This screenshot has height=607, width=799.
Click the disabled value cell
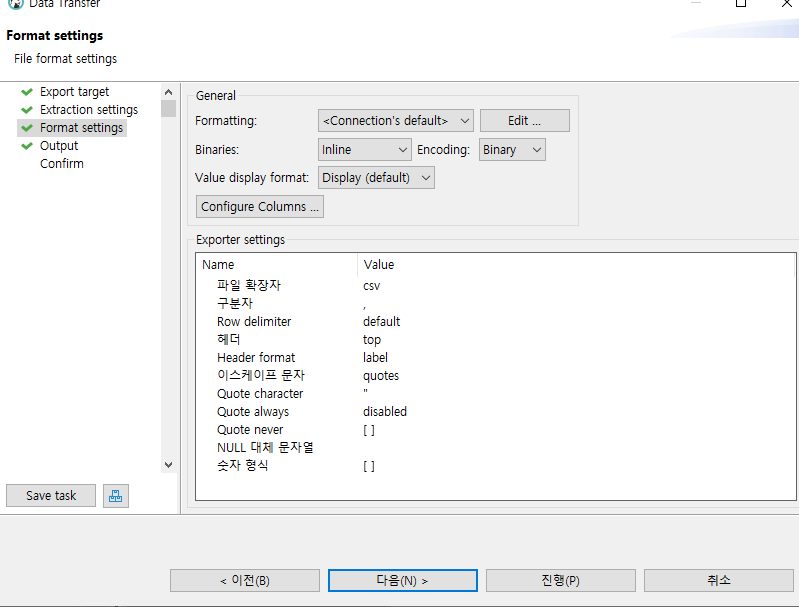pos(385,412)
